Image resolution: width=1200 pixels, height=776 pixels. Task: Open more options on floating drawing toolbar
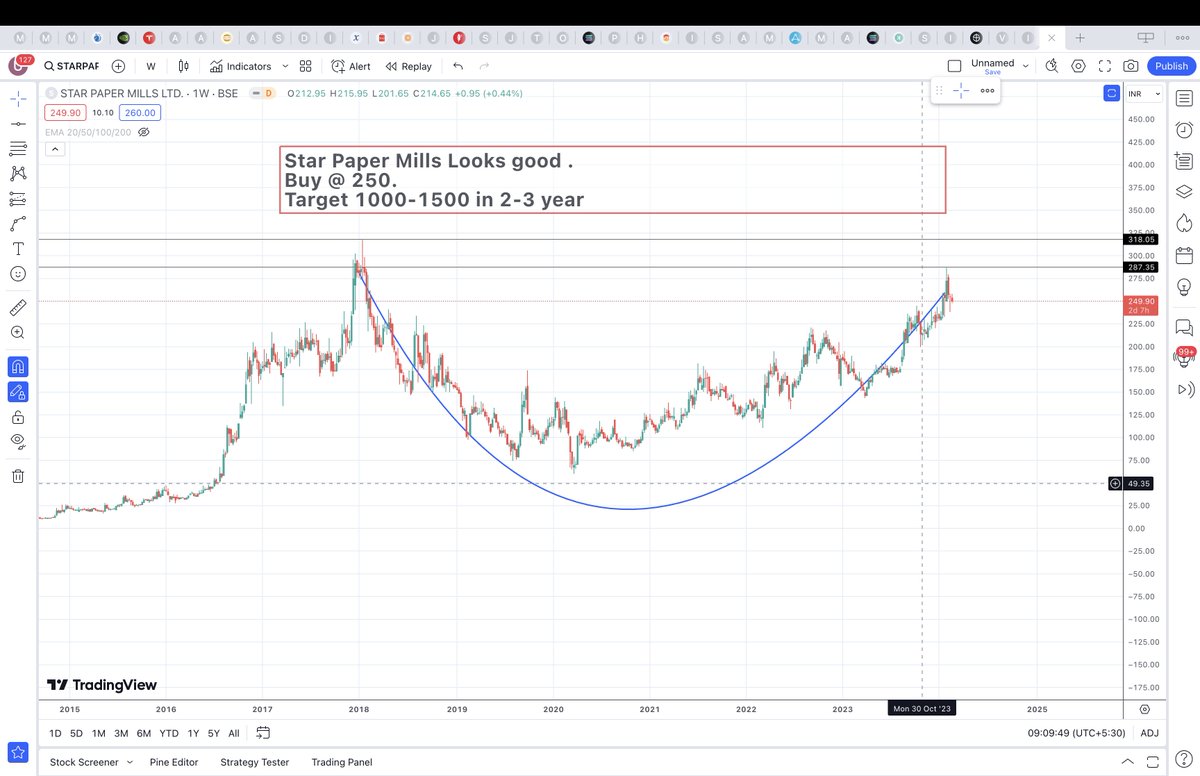(x=987, y=91)
